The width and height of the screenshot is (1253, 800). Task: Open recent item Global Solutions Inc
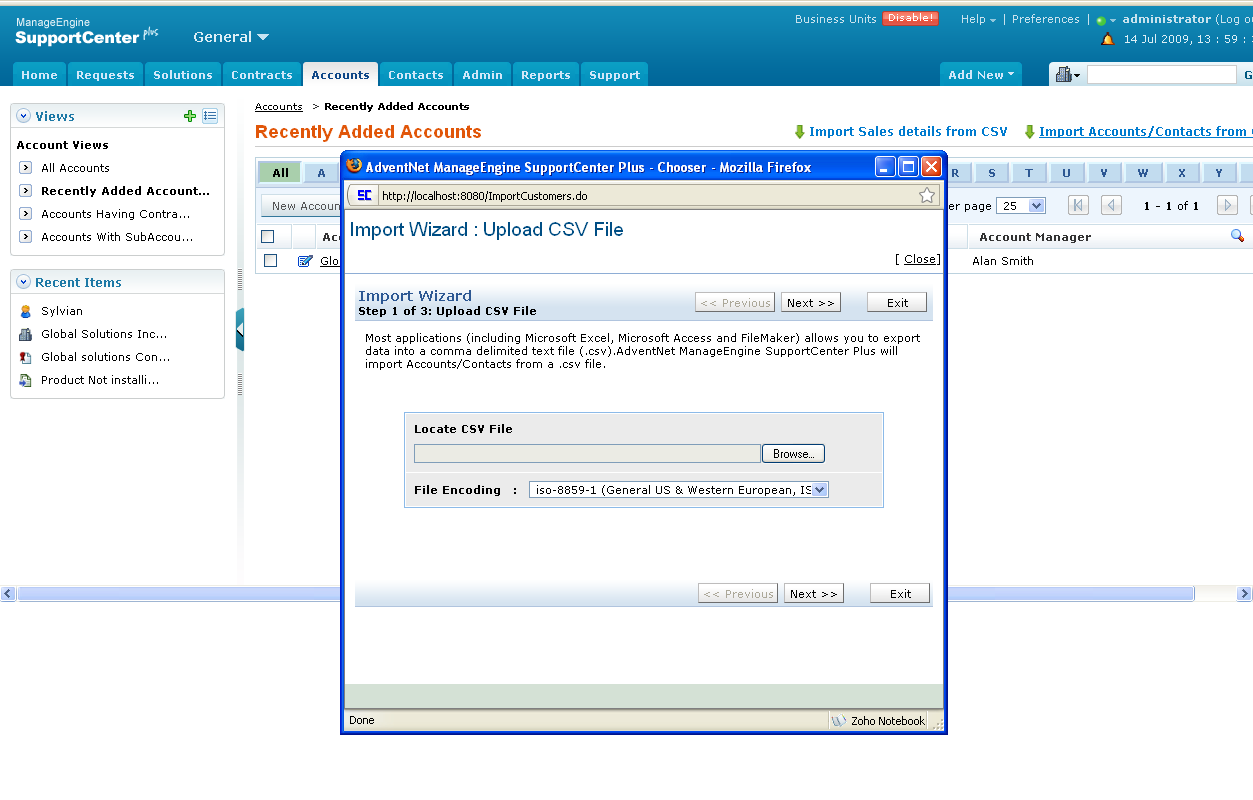pos(104,334)
